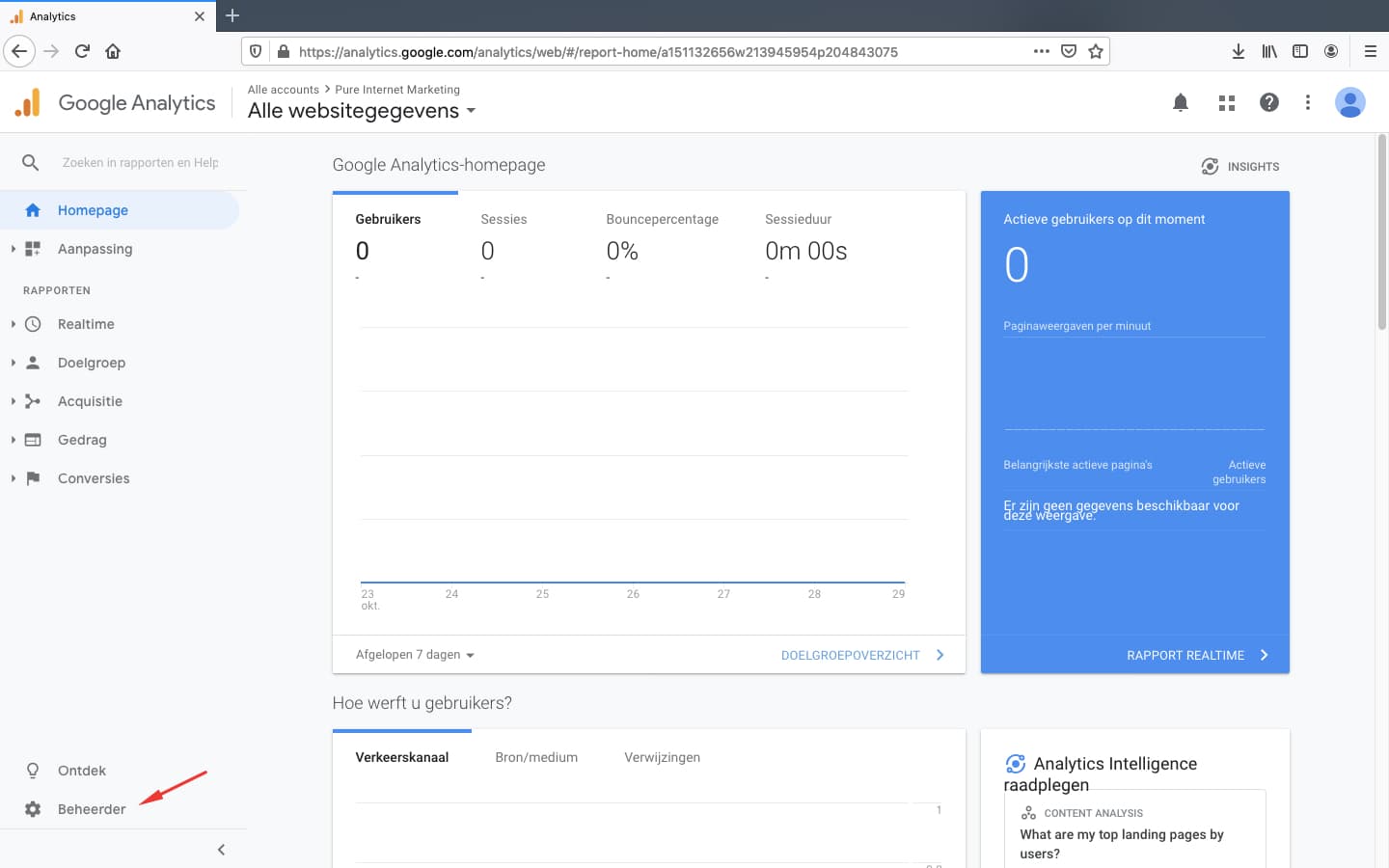1389x868 pixels.
Task: Expand the Doelgroep reports section
Action: pyautogui.click(x=14, y=363)
